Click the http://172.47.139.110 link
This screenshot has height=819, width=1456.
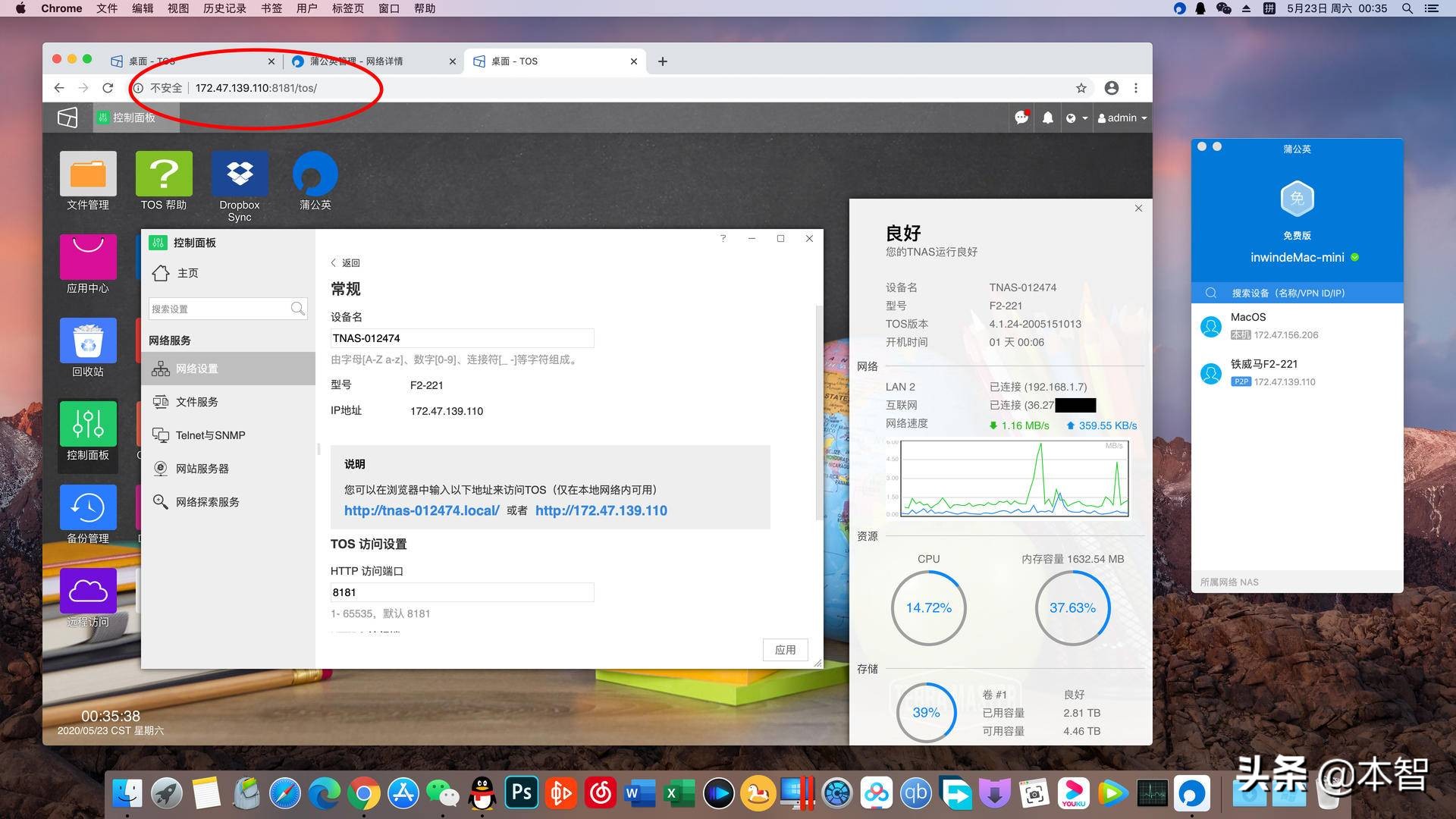pos(601,510)
